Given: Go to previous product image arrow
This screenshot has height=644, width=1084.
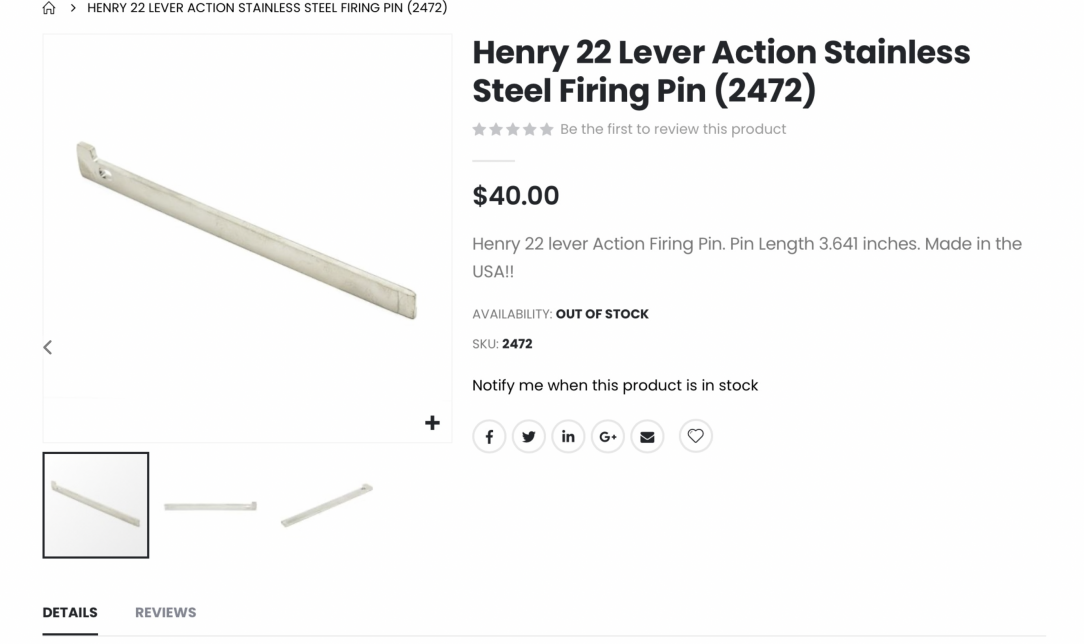Looking at the screenshot, I should [47, 347].
